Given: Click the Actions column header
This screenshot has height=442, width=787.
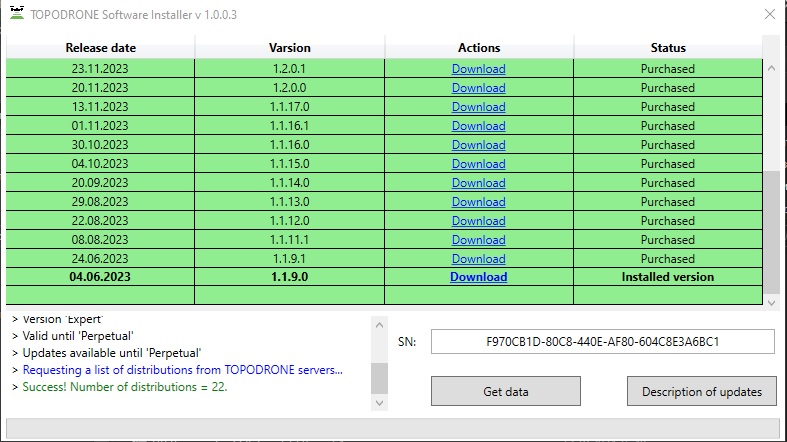Looking at the screenshot, I should click(x=479, y=48).
